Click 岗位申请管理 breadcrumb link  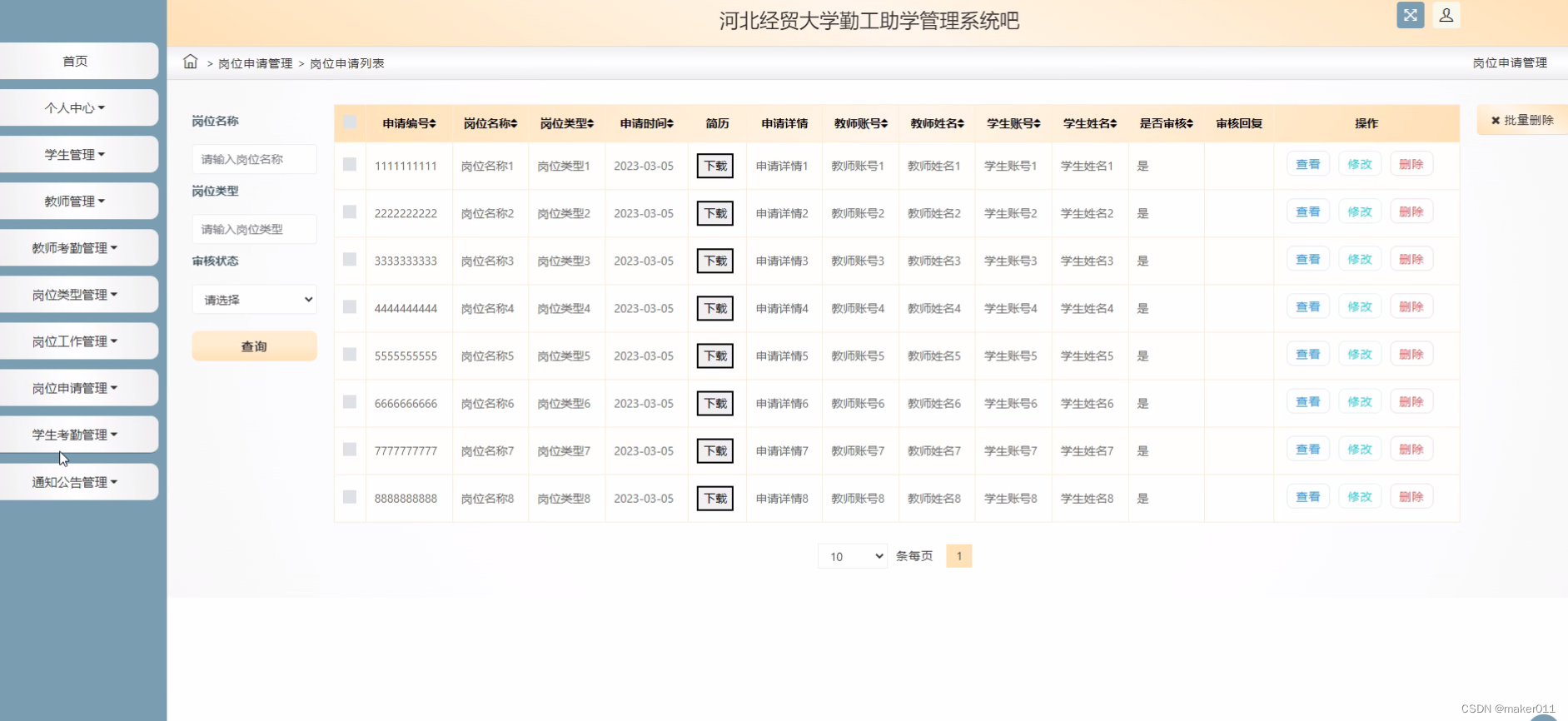255,63
